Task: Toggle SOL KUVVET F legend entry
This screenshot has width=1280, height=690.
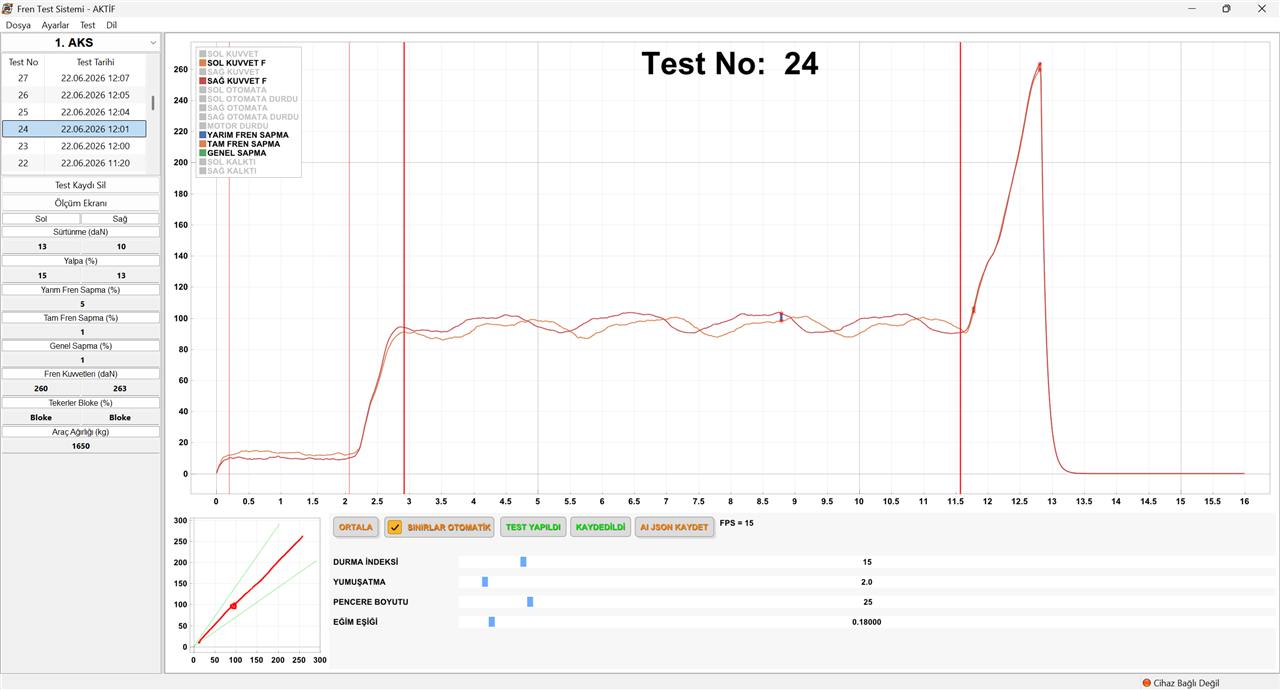Action: tap(232, 62)
